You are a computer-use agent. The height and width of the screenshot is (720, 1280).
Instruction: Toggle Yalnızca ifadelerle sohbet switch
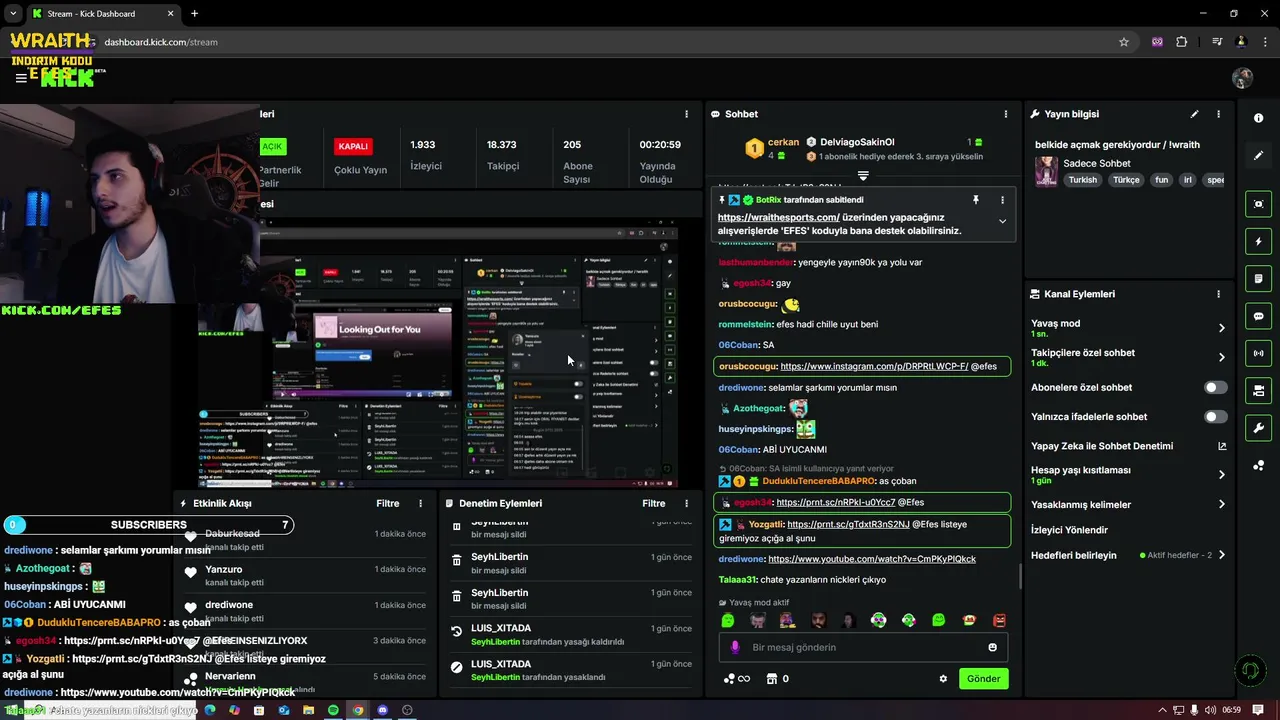(1215, 416)
